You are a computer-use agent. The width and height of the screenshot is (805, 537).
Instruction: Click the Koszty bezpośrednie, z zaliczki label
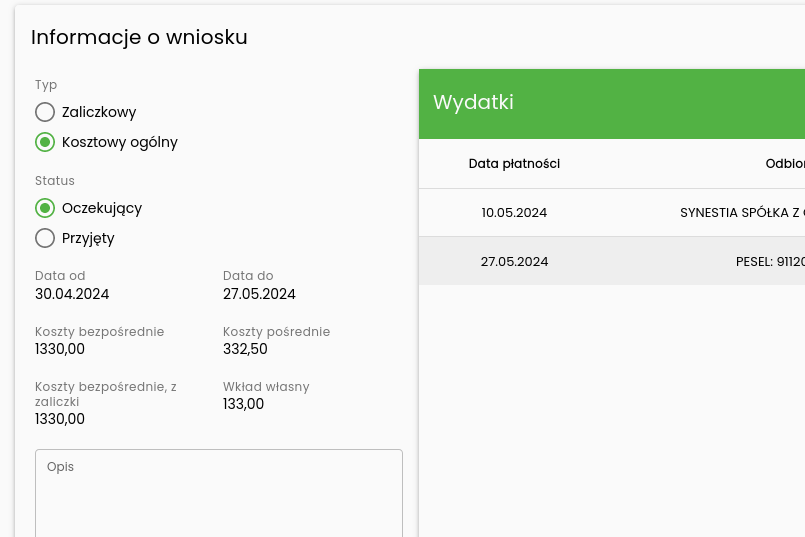[105, 393]
